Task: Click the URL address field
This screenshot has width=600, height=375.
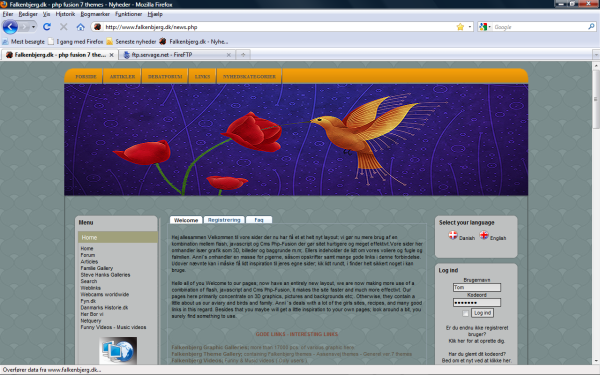Action: click(x=279, y=27)
